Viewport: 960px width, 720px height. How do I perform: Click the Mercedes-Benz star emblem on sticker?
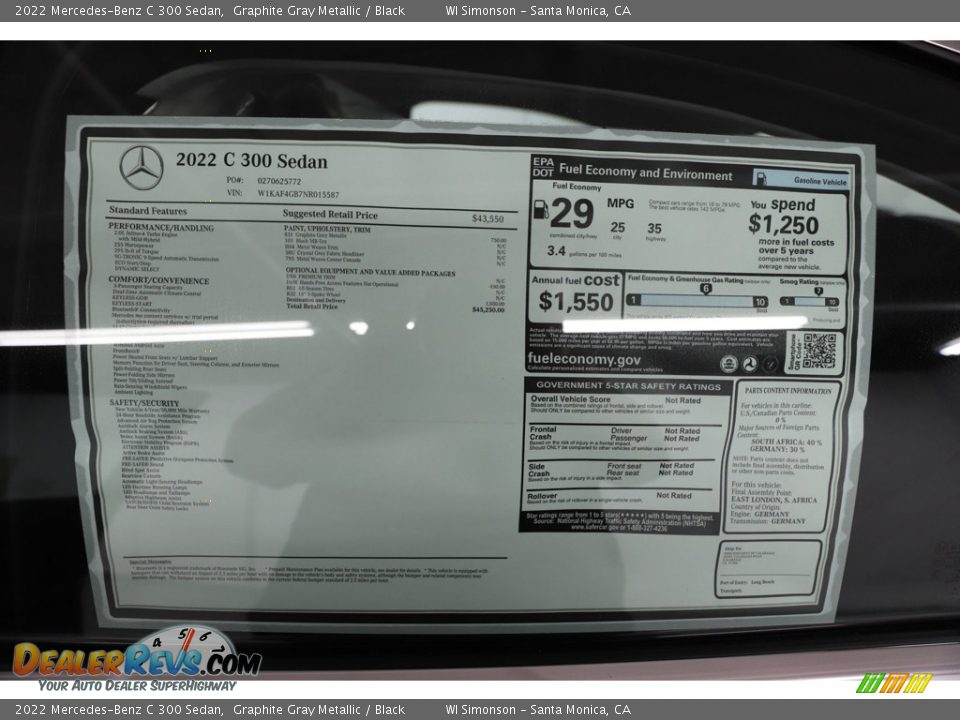pos(141,167)
